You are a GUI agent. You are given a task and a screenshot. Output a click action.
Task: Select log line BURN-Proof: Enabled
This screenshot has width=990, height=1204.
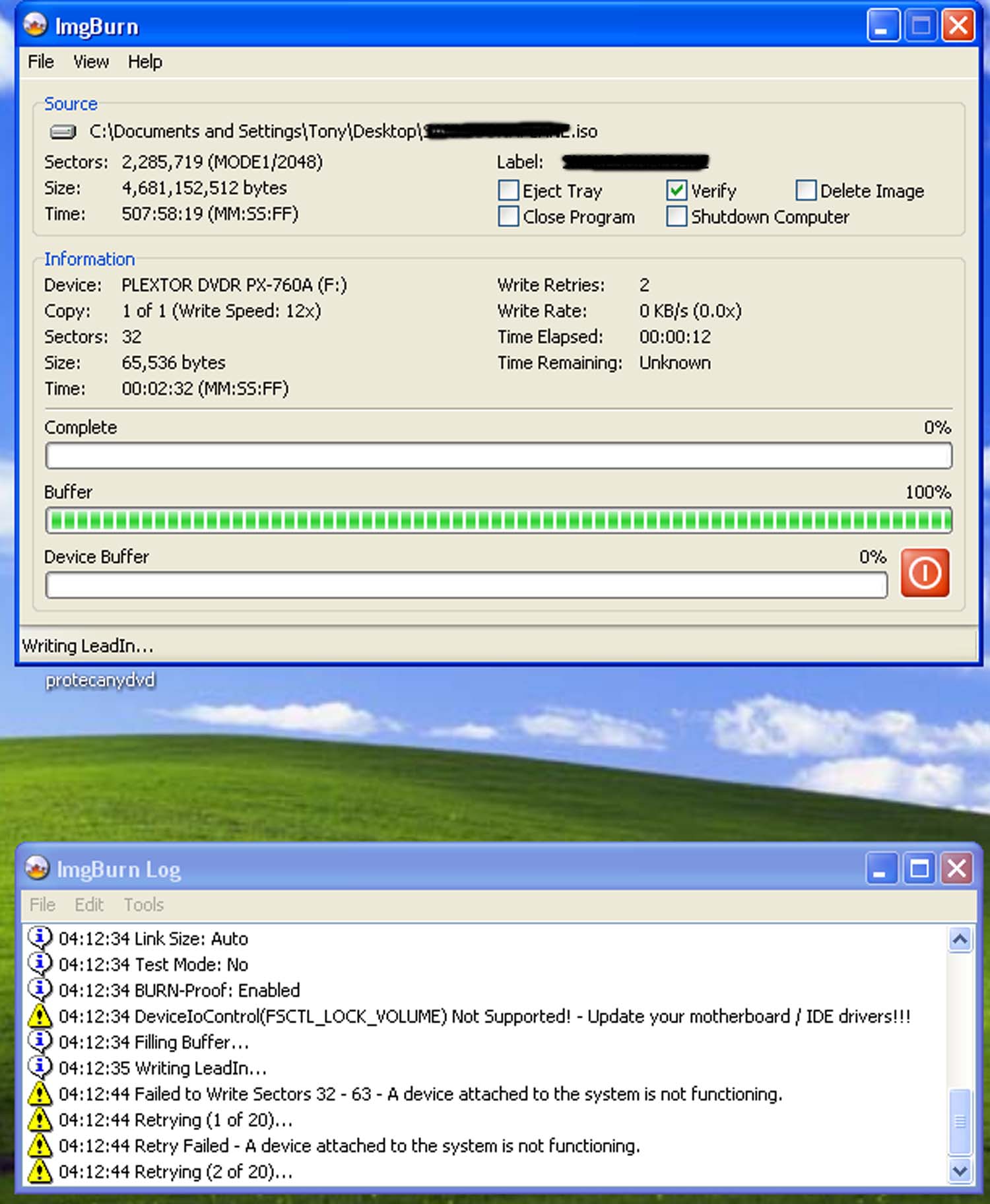[179, 990]
